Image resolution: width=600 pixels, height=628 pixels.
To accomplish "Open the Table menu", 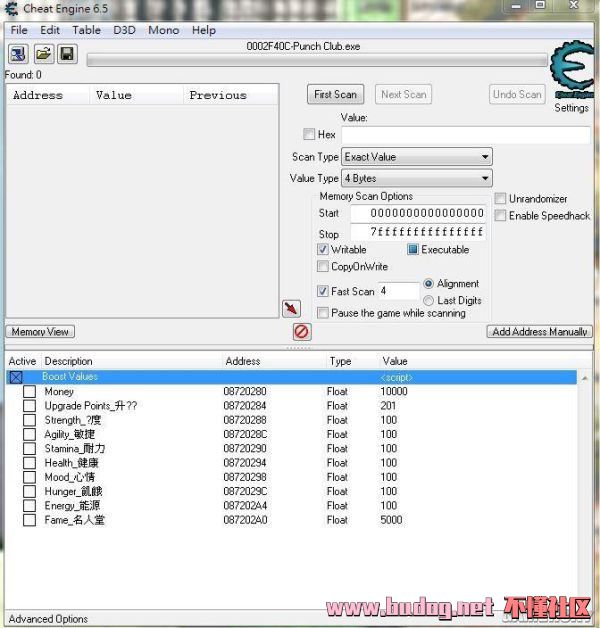I will coord(86,30).
